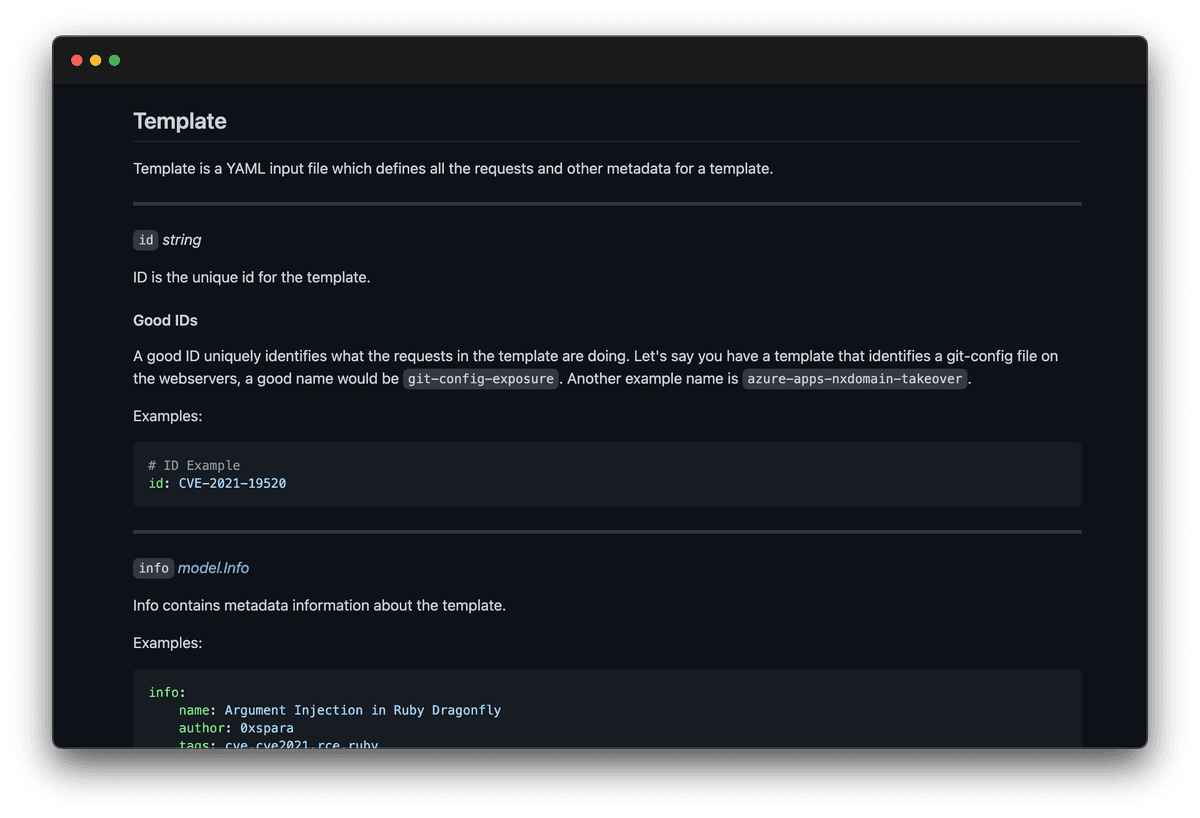Click the red close traffic light

(x=76, y=60)
